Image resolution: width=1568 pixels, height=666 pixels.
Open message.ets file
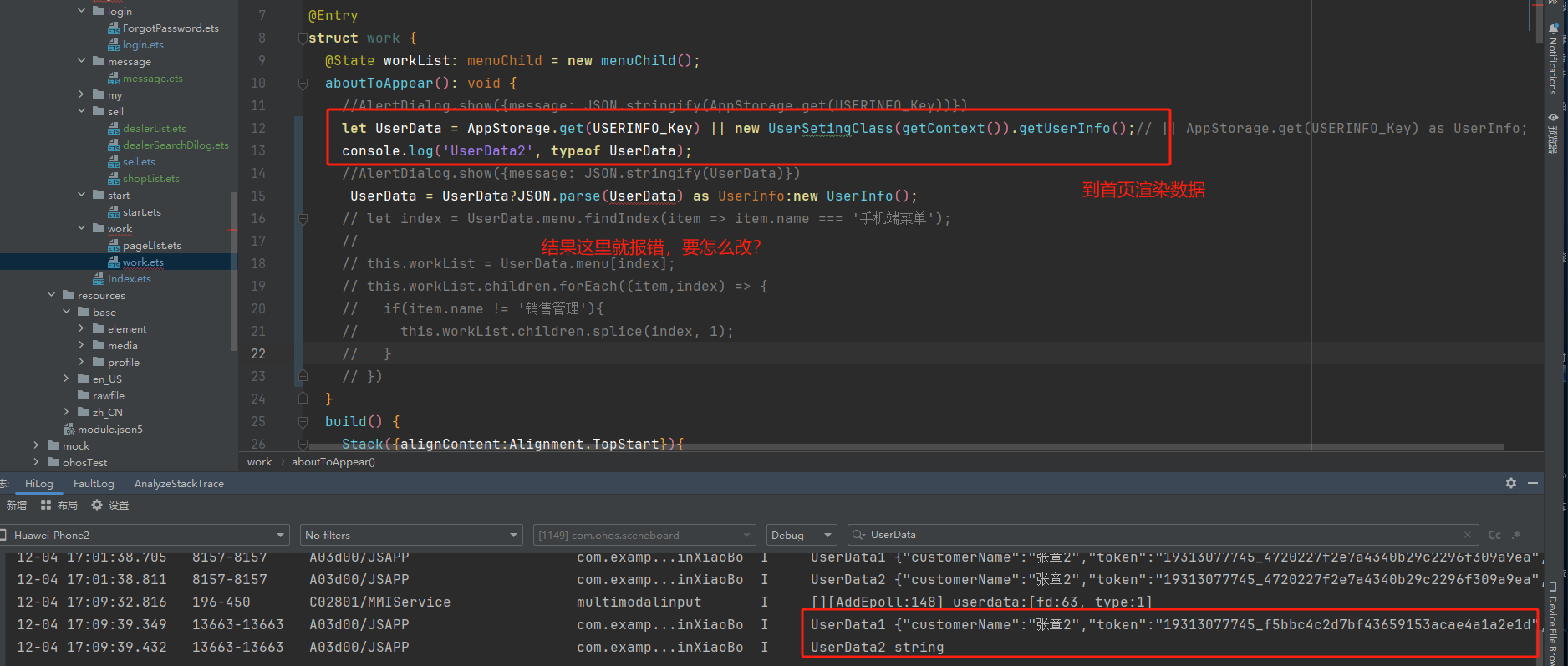click(x=152, y=79)
